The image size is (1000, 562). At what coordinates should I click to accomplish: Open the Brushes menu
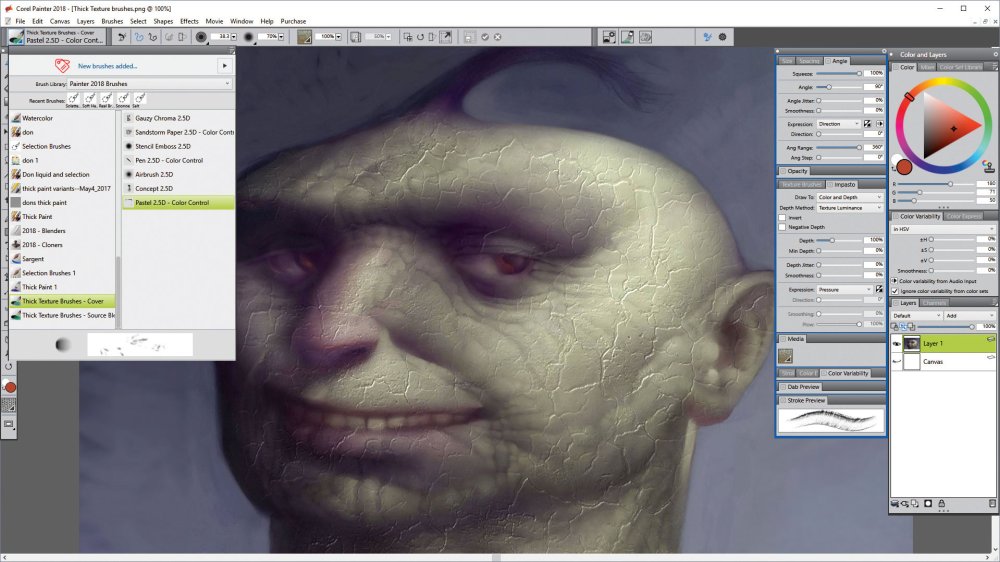(112, 21)
